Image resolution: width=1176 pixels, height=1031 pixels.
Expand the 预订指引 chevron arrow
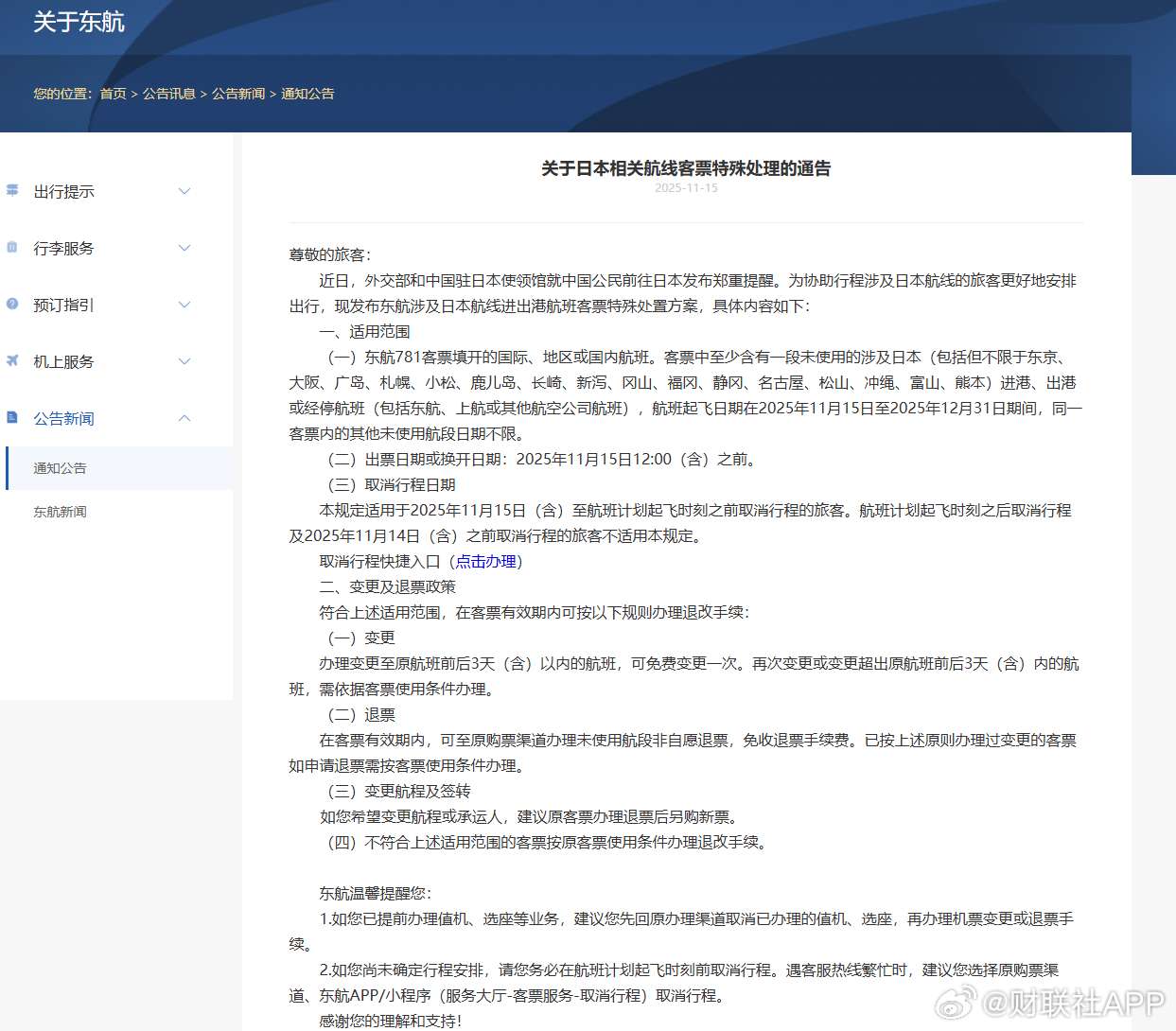tap(184, 305)
